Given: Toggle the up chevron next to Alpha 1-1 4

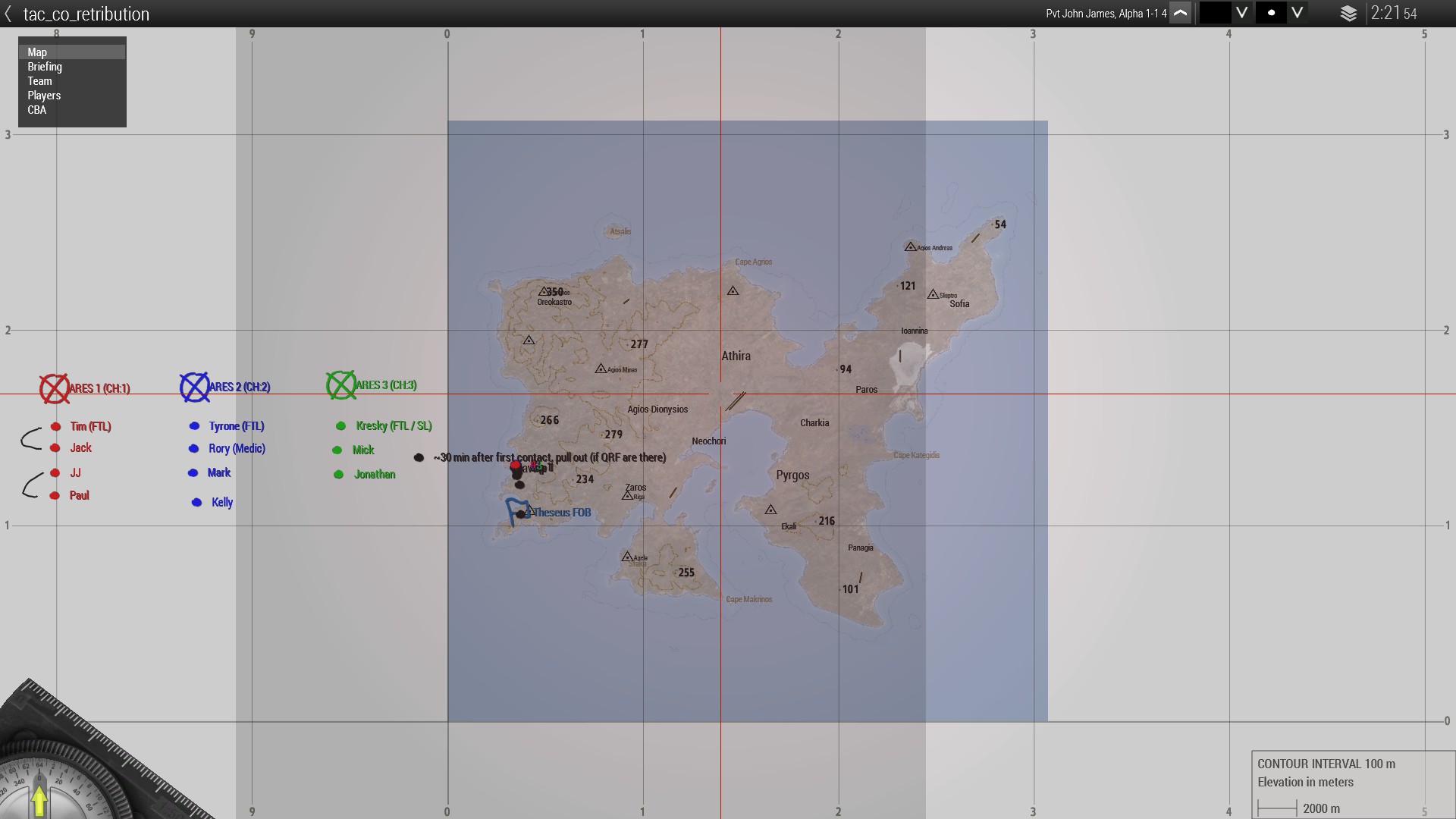Looking at the screenshot, I should [1180, 13].
